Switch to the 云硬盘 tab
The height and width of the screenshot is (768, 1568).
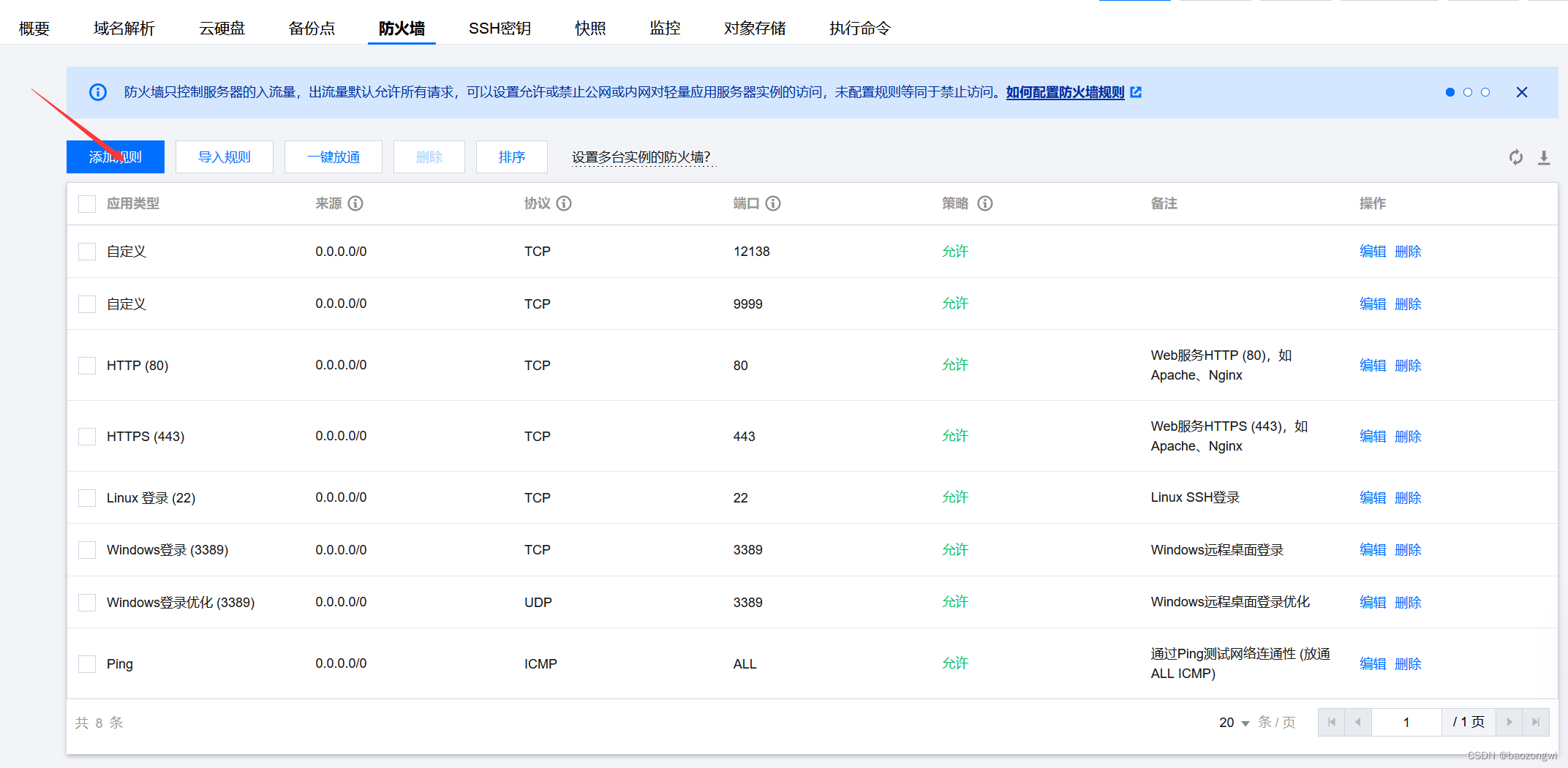coord(222,29)
